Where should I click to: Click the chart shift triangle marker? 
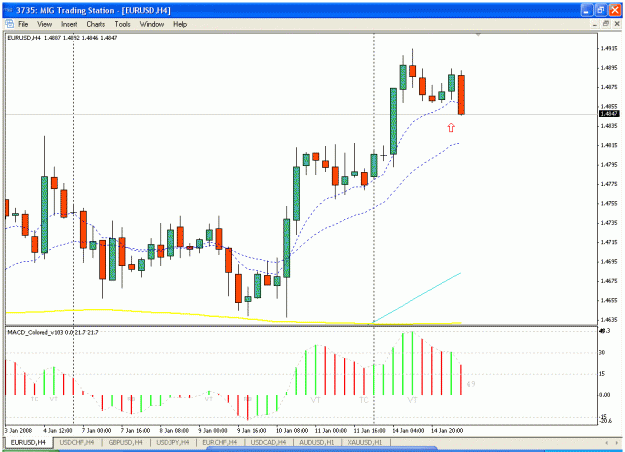coord(478,35)
